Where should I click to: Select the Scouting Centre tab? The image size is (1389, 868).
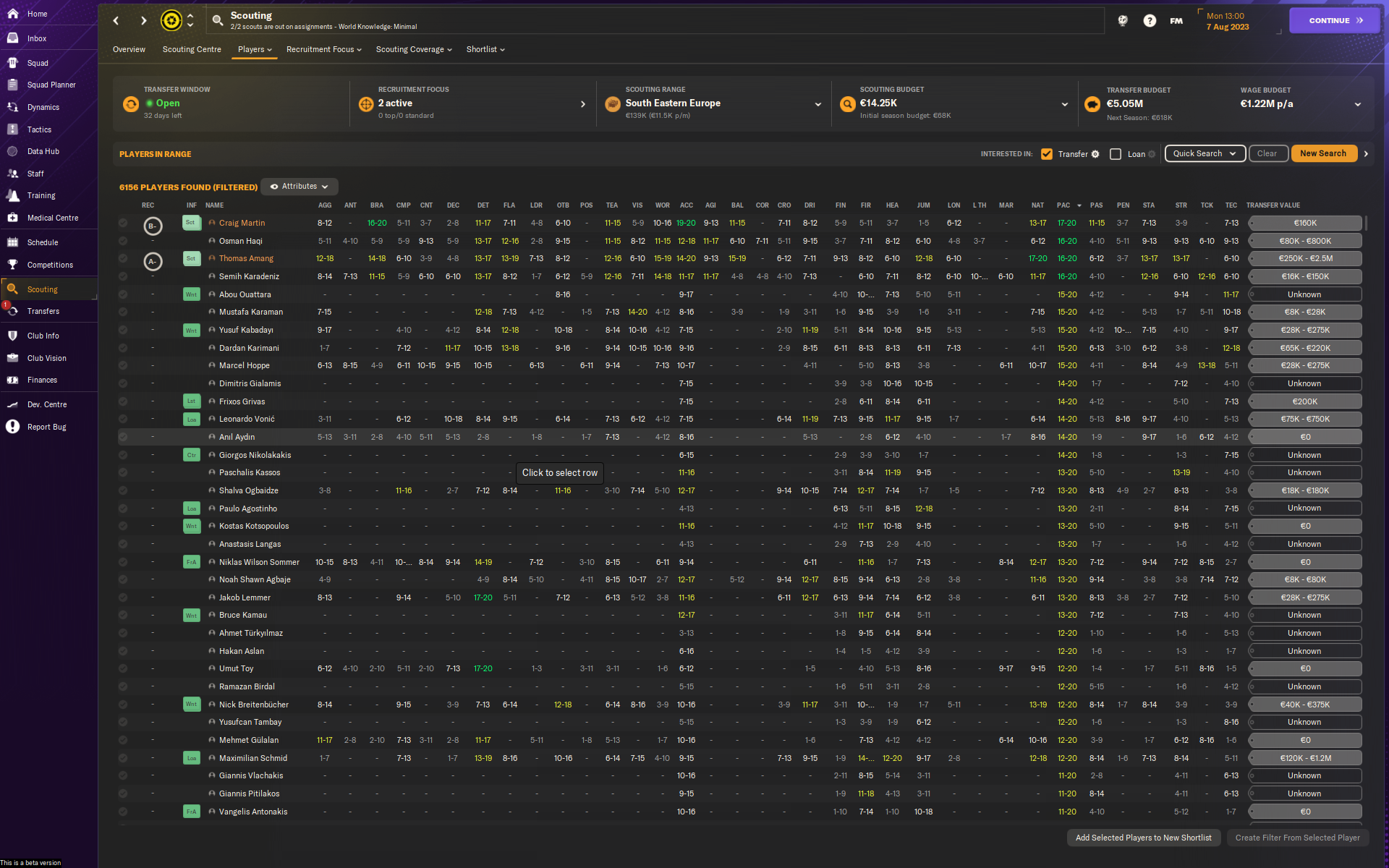click(191, 49)
